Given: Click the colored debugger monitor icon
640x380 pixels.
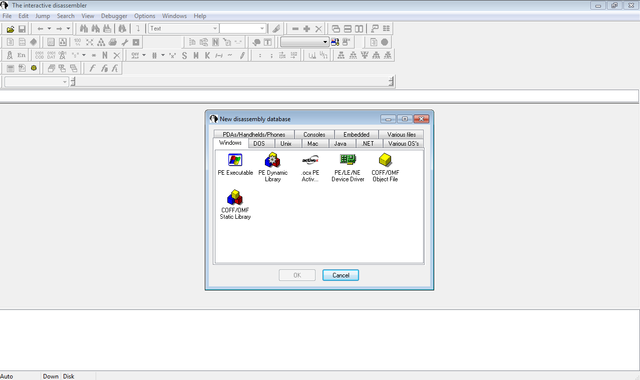Looking at the screenshot, I should click(x=335, y=42).
